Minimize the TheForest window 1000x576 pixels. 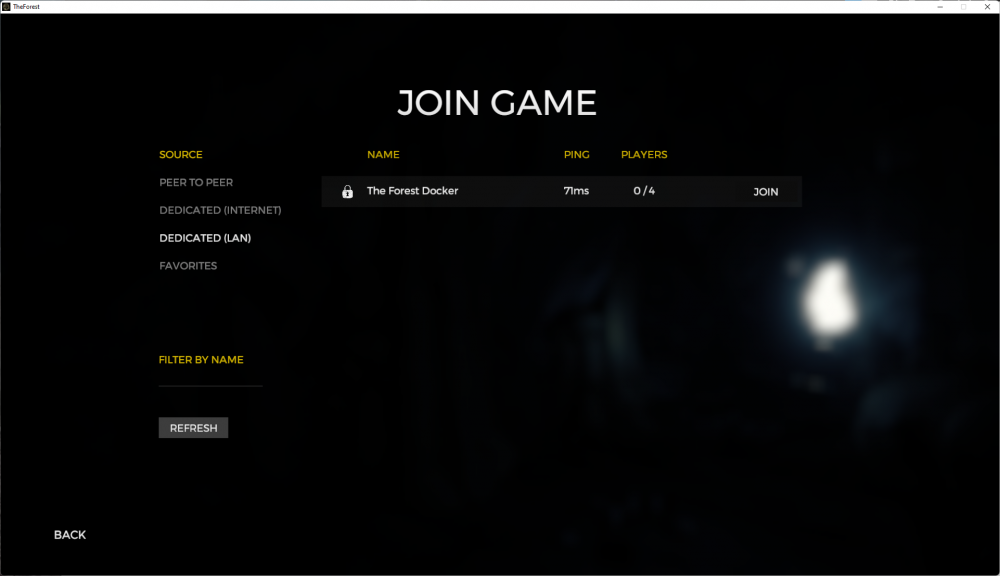[x=940, y=6]
